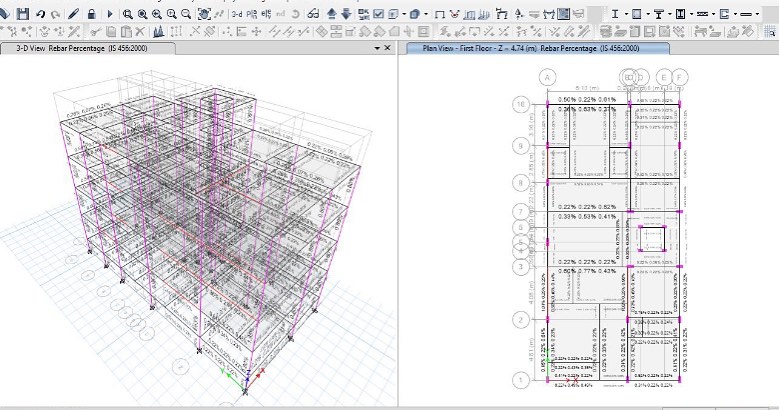Expand the I-section frame properties dropdown
This screenshot has width=779, height=410.
tap(627, 14)
